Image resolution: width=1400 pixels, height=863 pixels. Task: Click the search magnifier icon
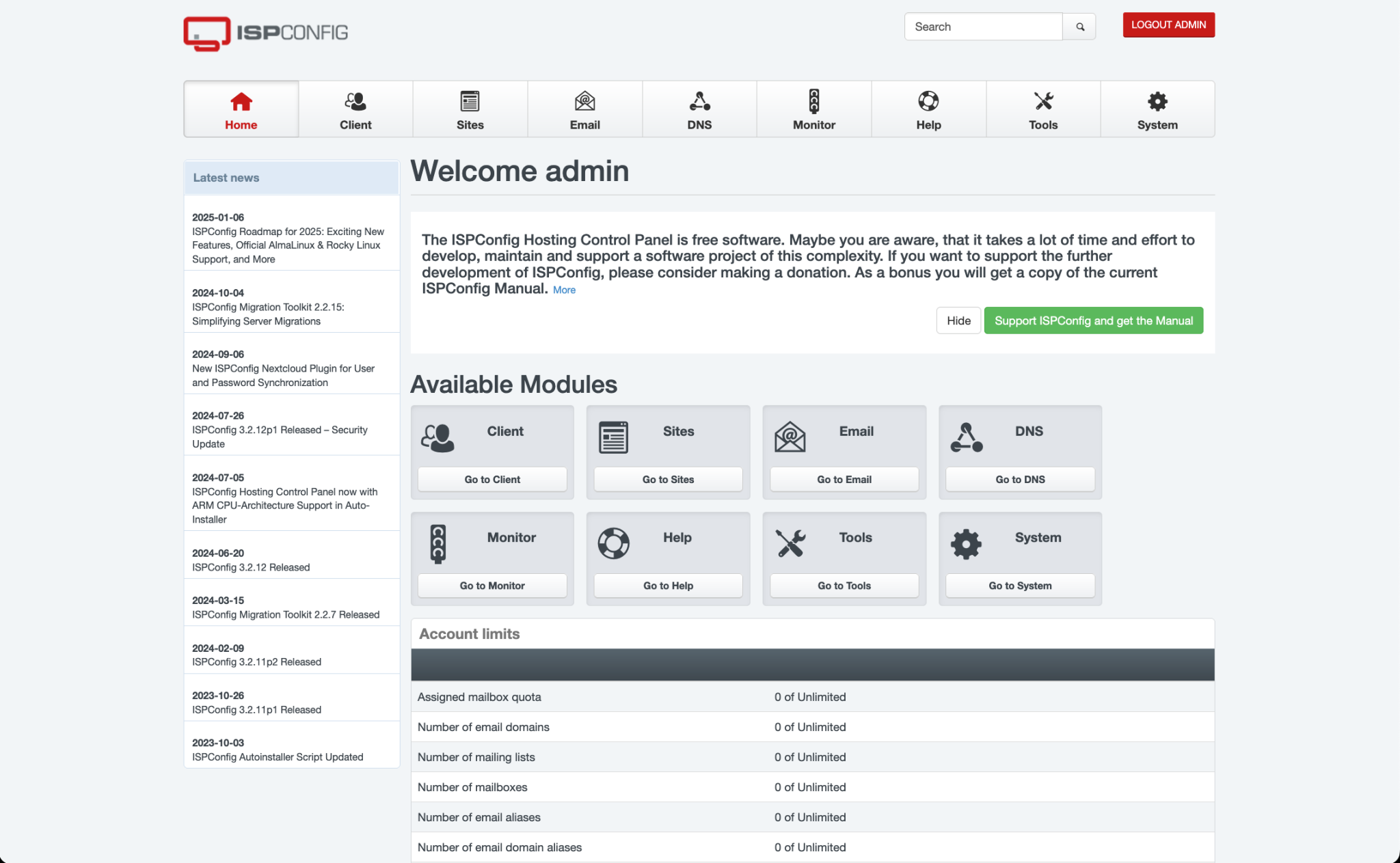pos(1079,27)
